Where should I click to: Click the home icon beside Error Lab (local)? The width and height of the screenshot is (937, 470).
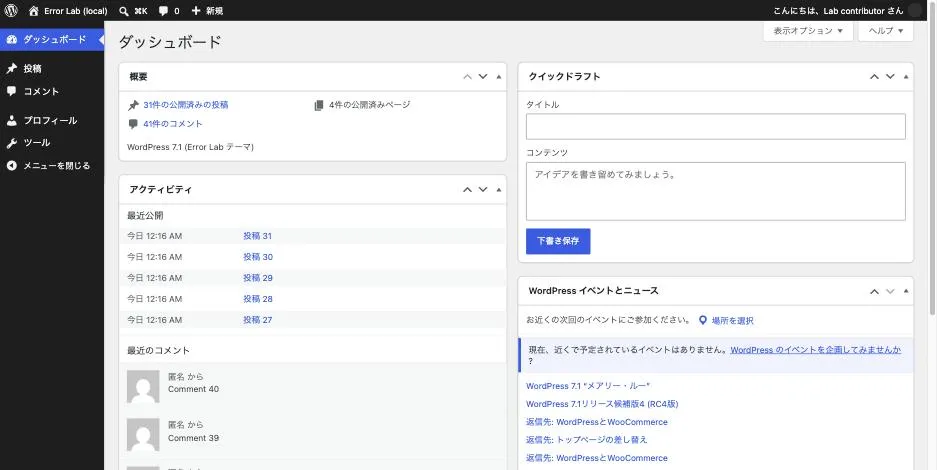pos(33,11)
